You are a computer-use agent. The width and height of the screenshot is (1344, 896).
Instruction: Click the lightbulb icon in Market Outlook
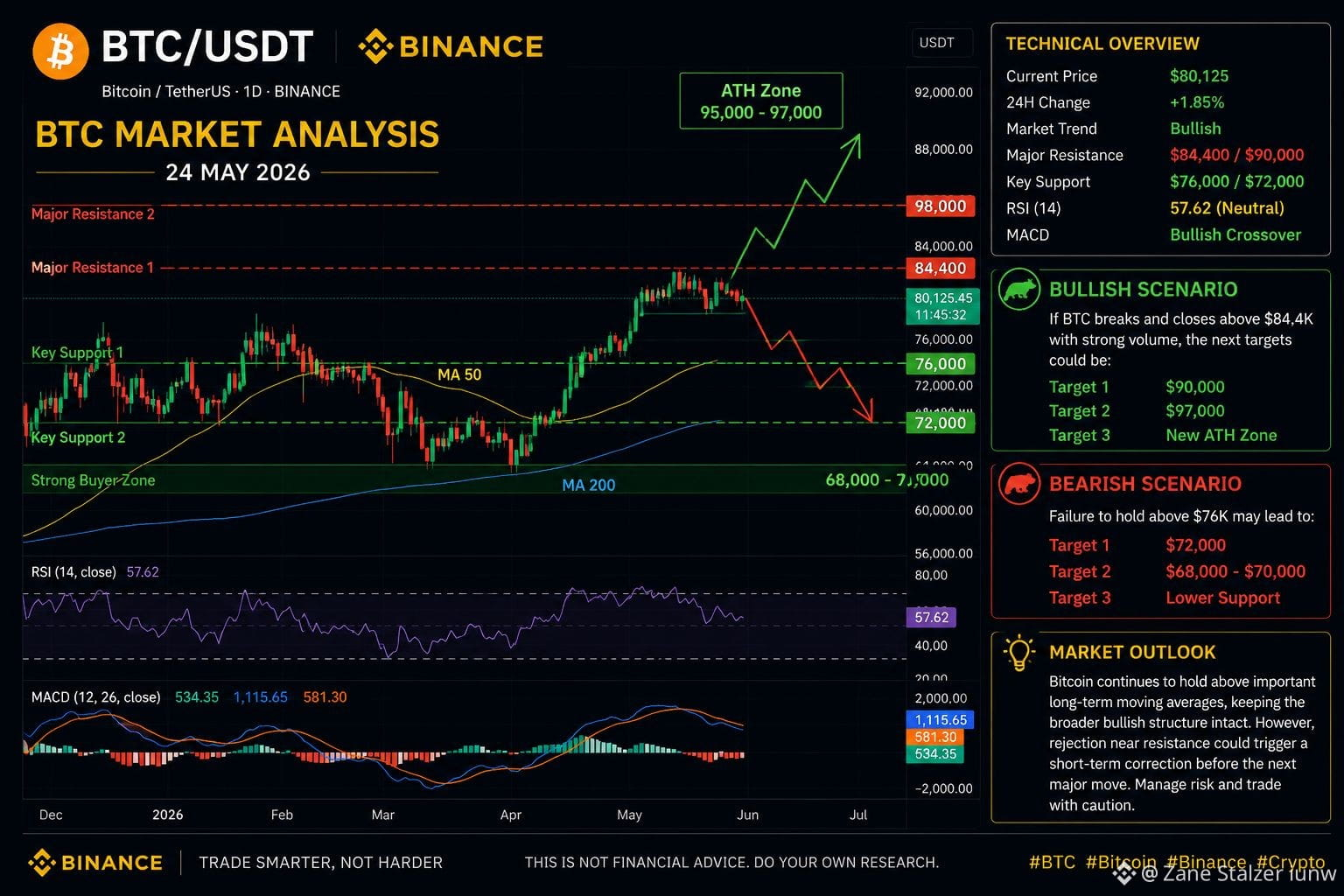click(1019, 653)
